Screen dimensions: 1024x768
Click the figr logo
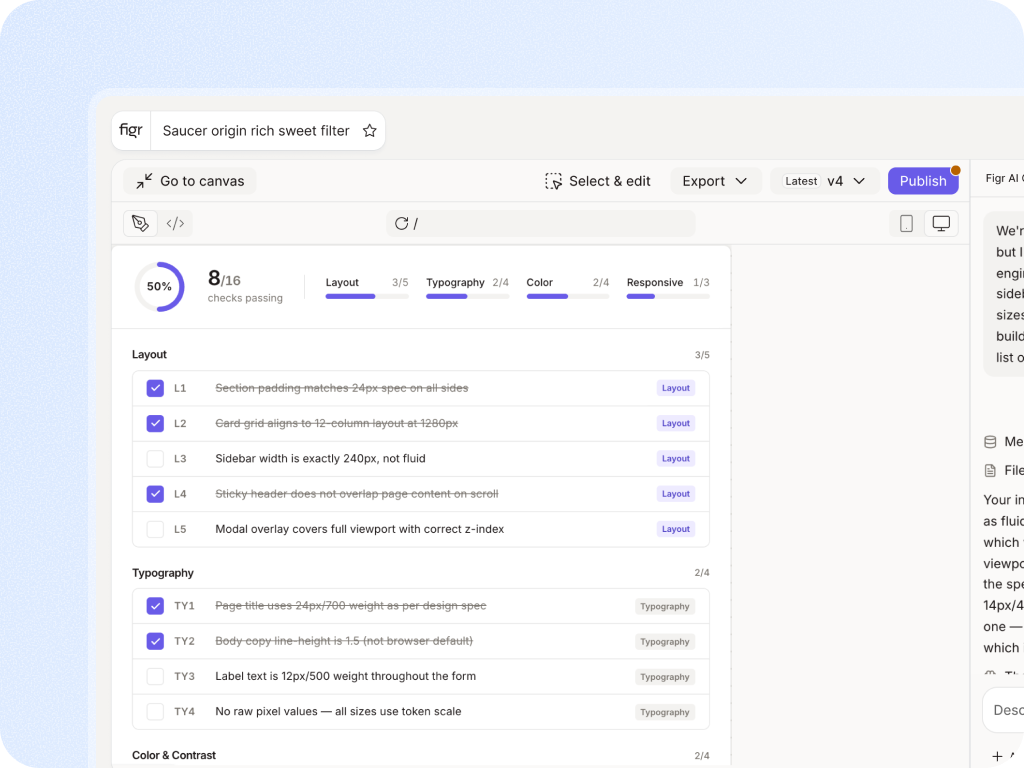pyautogui.click(x=131, y=131)
